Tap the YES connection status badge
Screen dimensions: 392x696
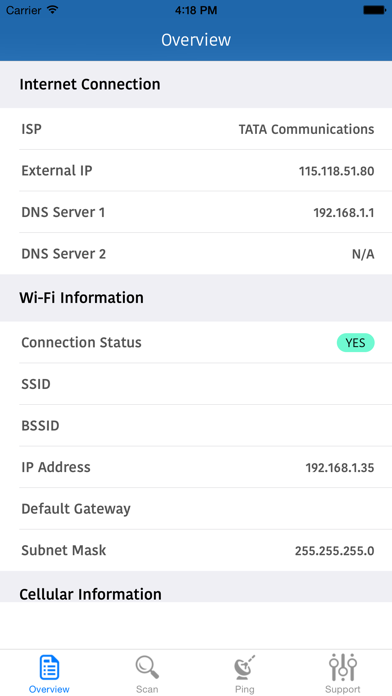point(356,343)
